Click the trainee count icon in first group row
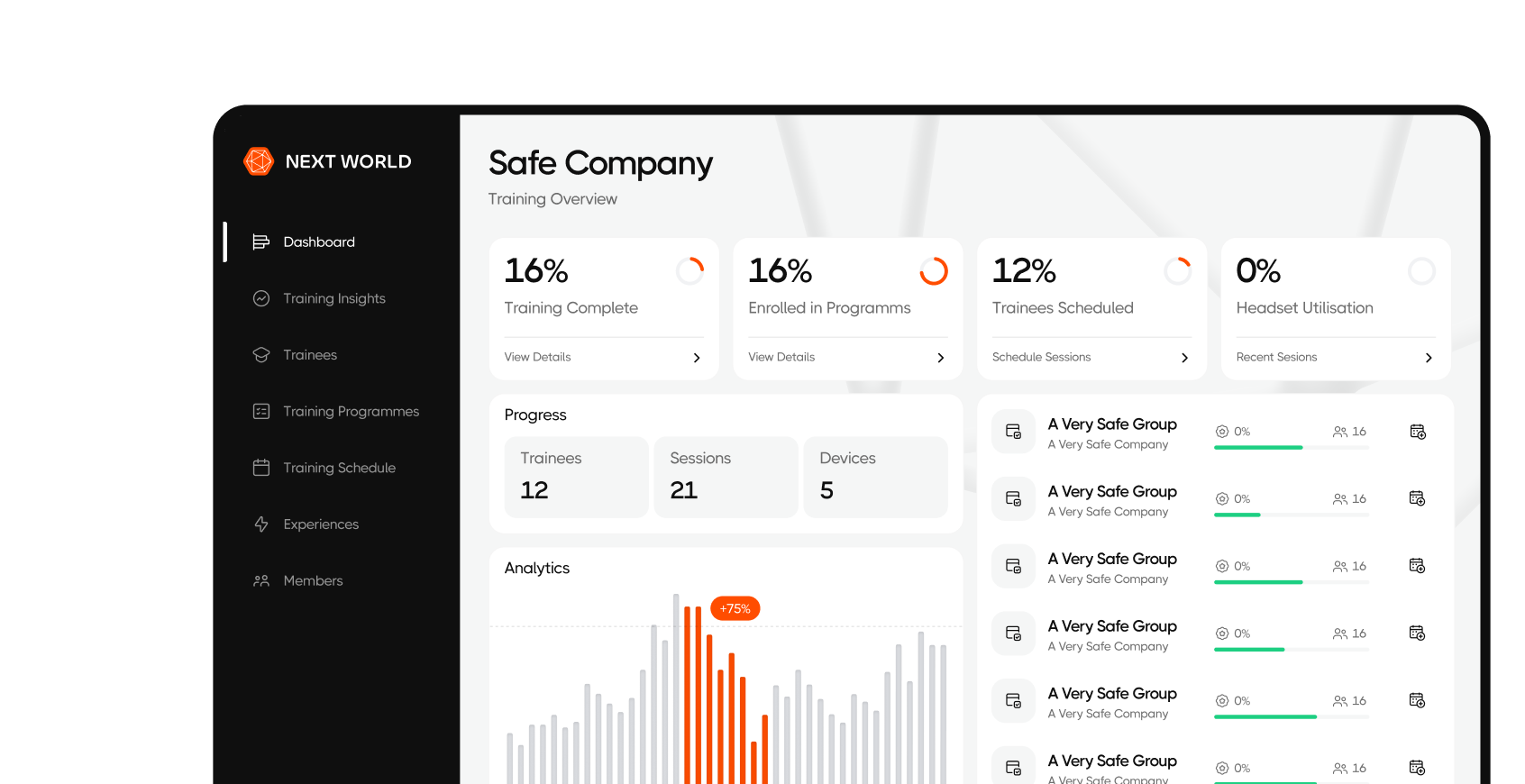Viewport: 1525px width, 784px height. point(1340,432)
